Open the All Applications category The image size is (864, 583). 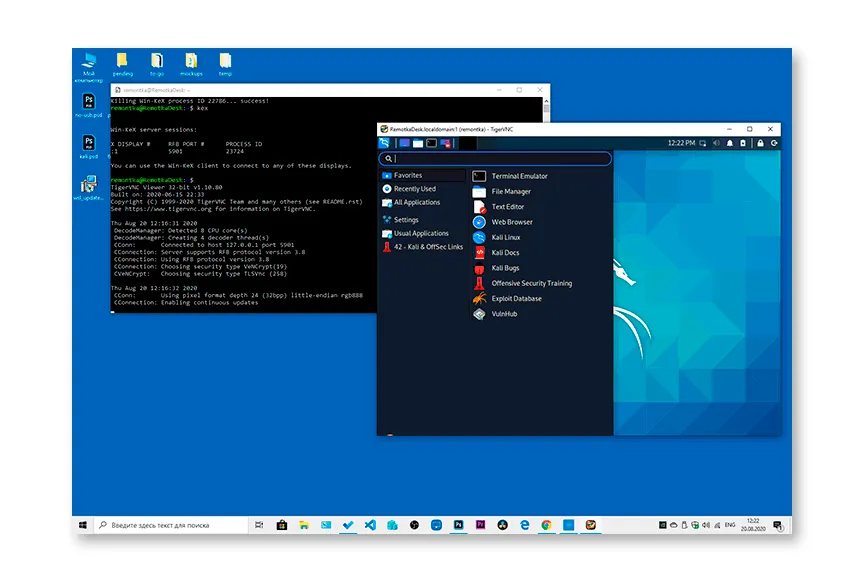tap(423, 202)
